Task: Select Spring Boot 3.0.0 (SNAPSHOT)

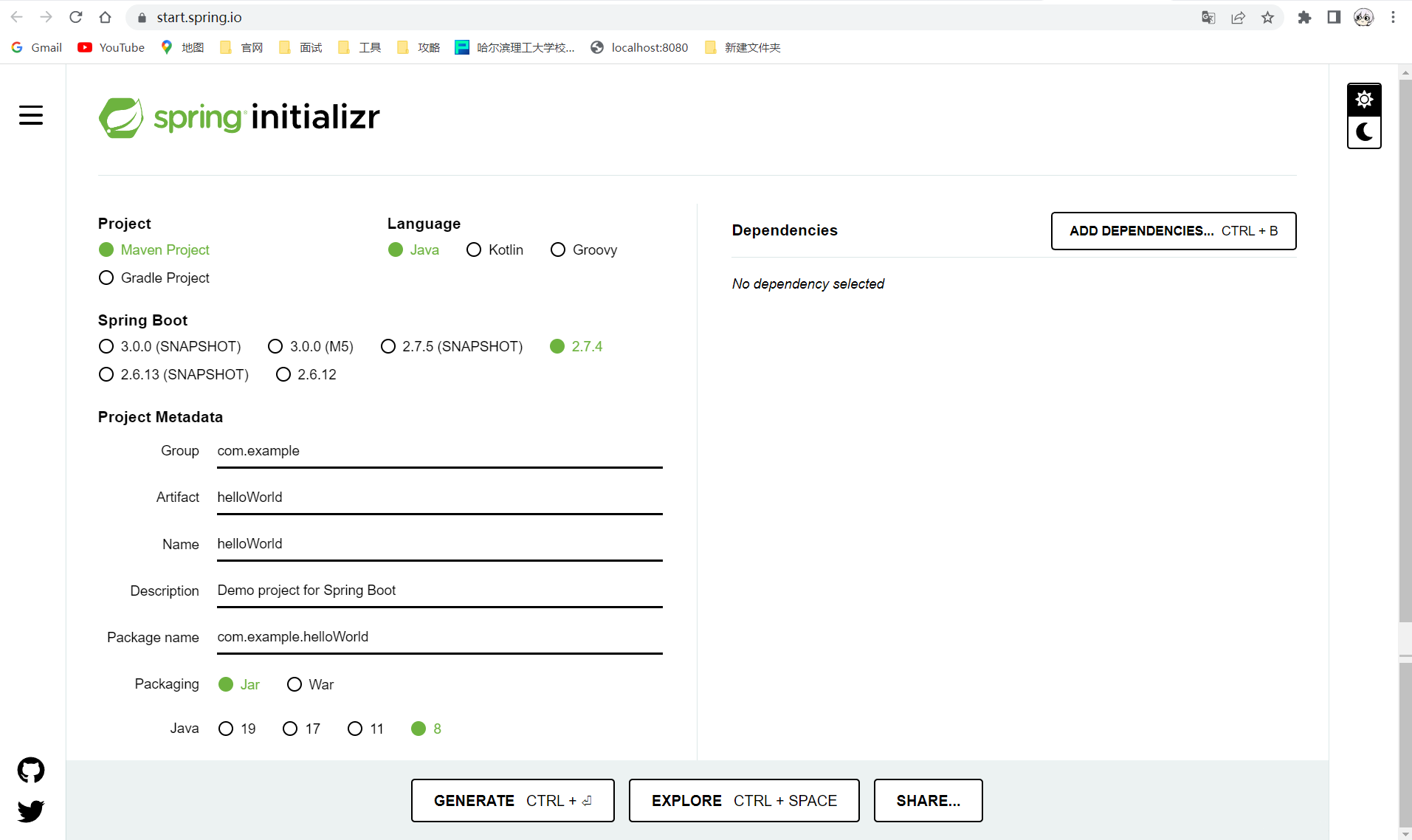Action: pyautogui.click(x=170, y=346)
